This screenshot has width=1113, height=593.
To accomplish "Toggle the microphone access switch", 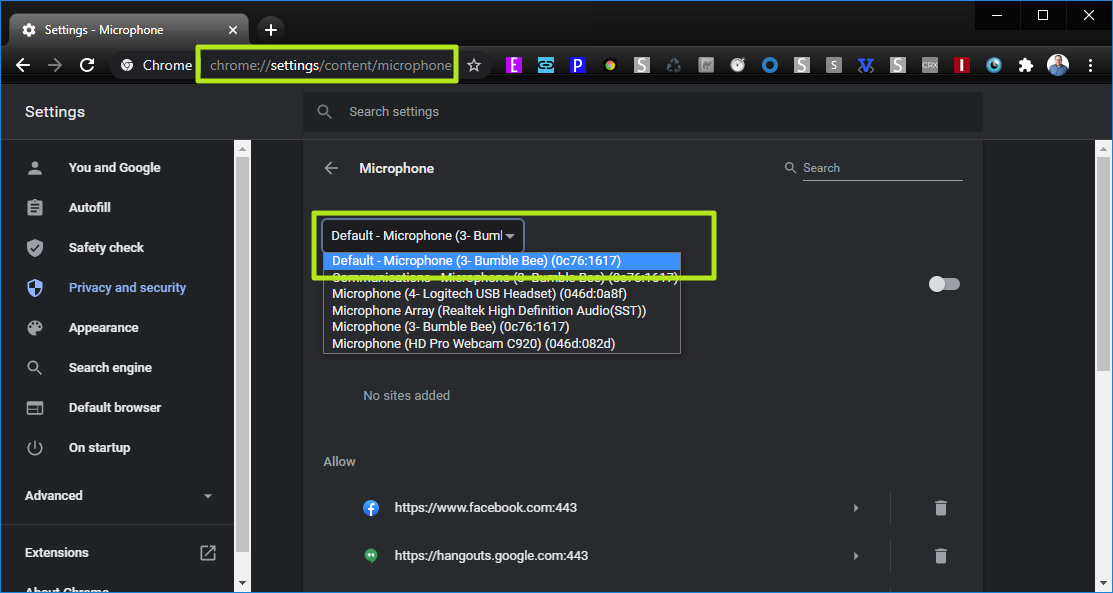I will click(944, 284).
